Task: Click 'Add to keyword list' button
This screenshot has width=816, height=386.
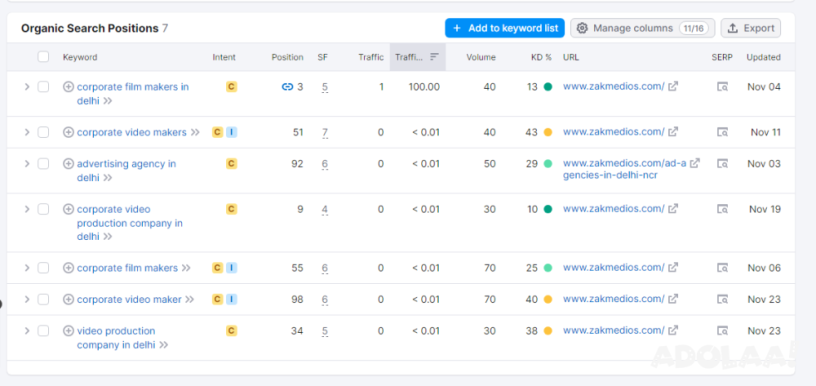Action: tap(505, 28)
